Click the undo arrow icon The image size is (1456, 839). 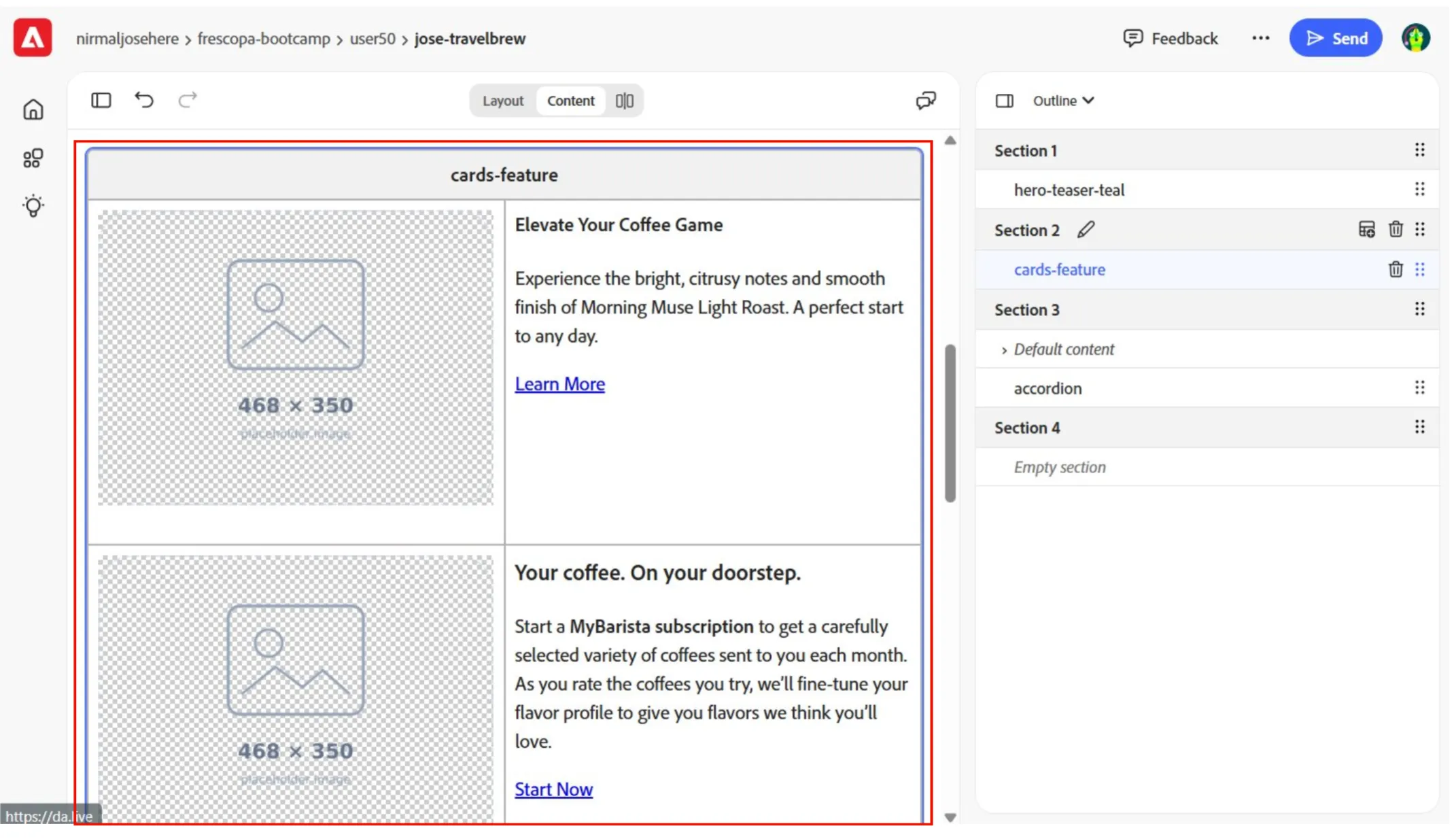point(144,100)
